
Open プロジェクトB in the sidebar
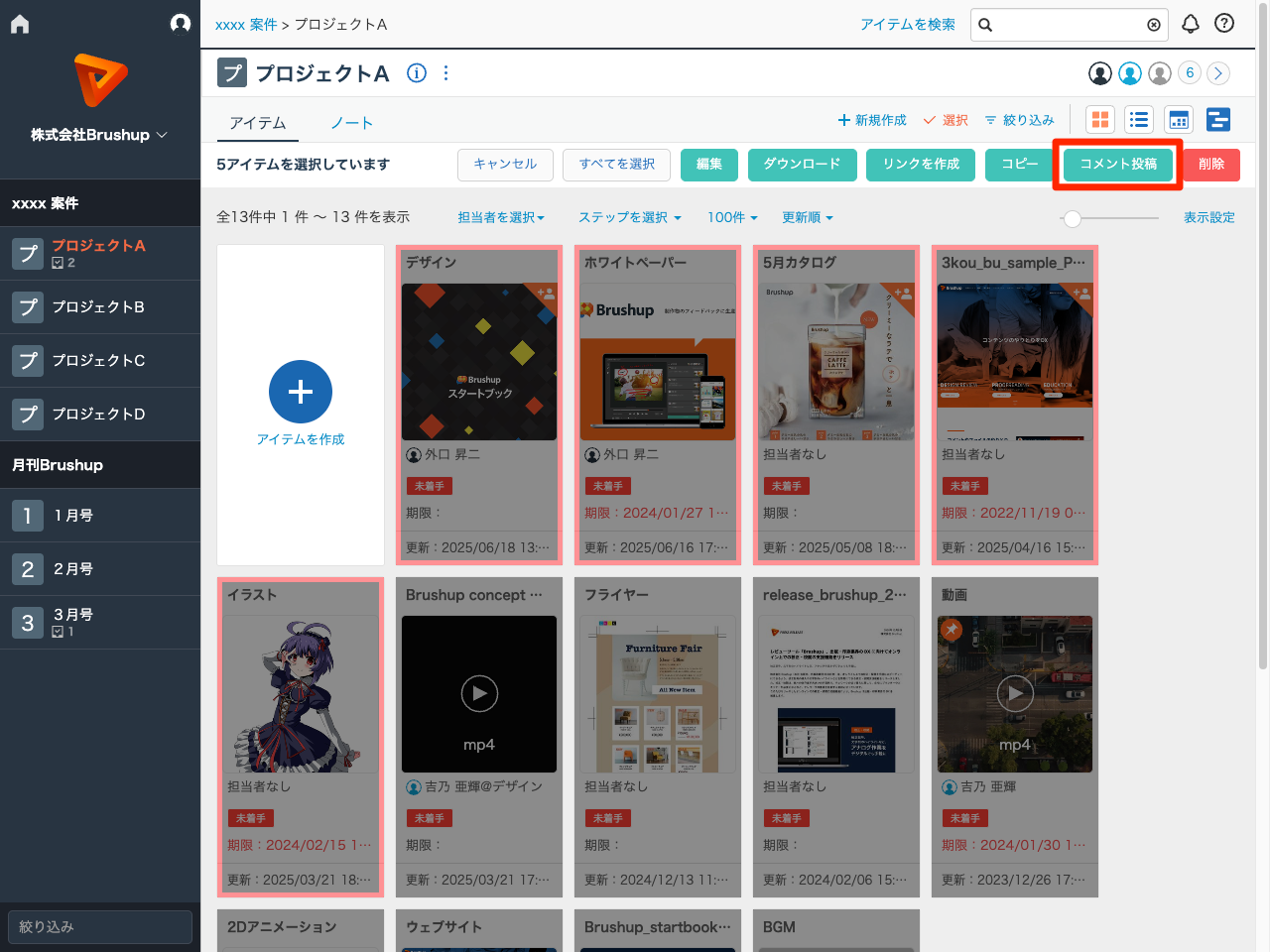click(x=99, y=307)
